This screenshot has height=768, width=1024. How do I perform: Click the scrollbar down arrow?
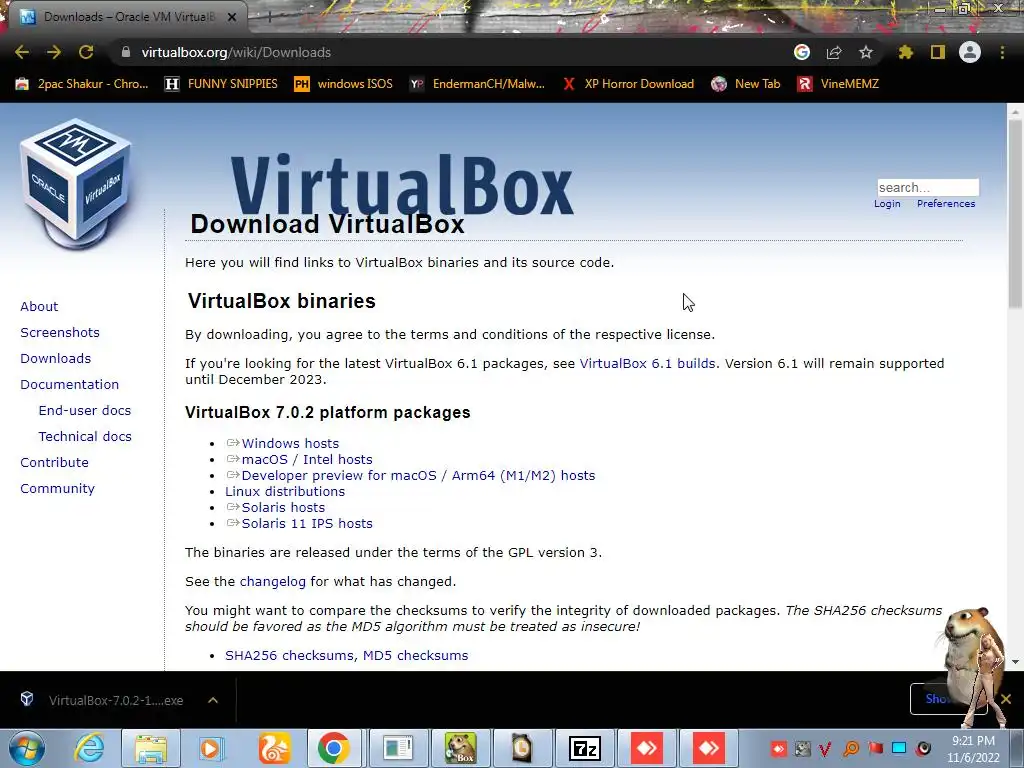[x=1015, y=662]
